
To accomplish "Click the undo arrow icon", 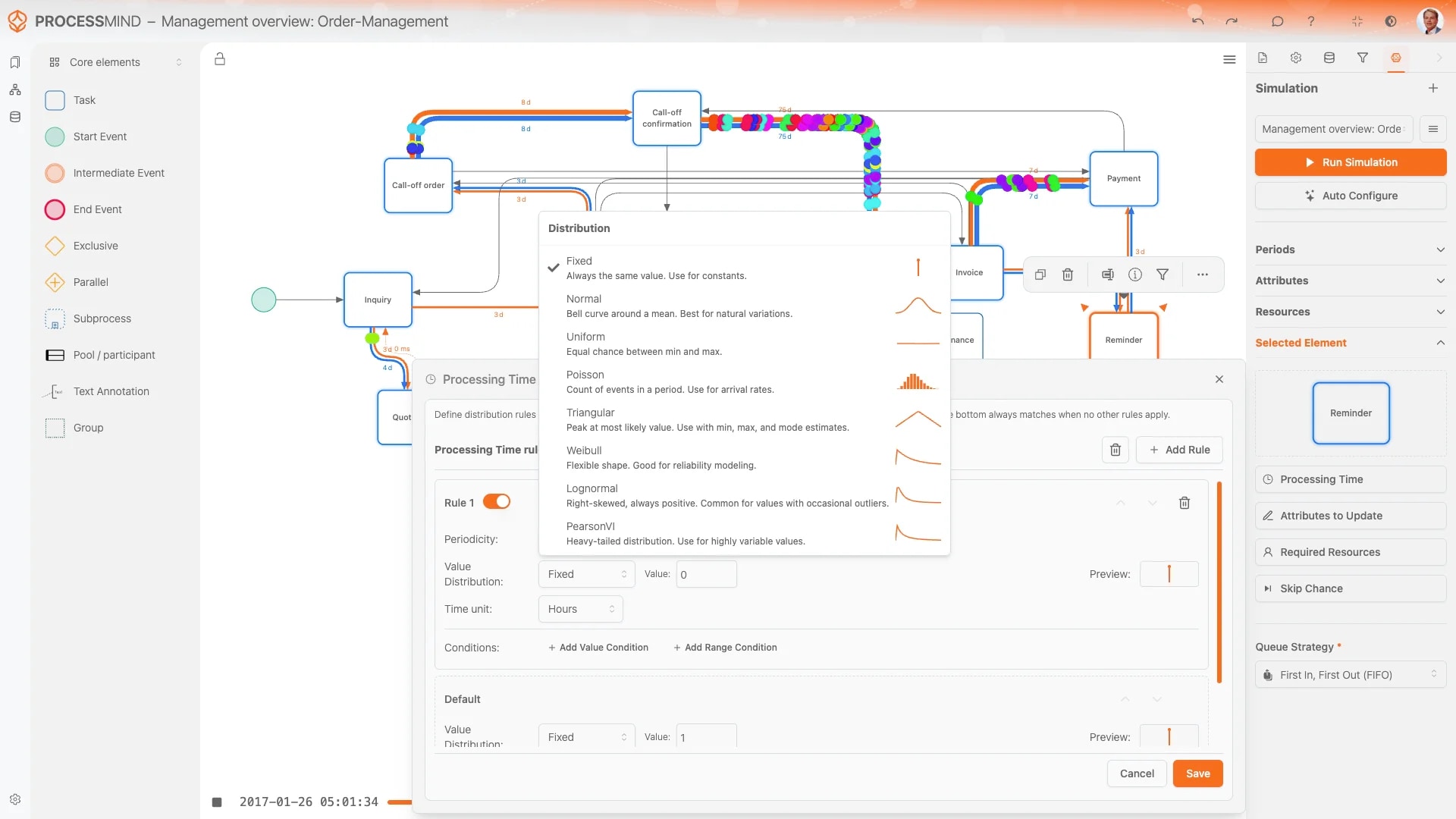I will (x=1197, y=21).
